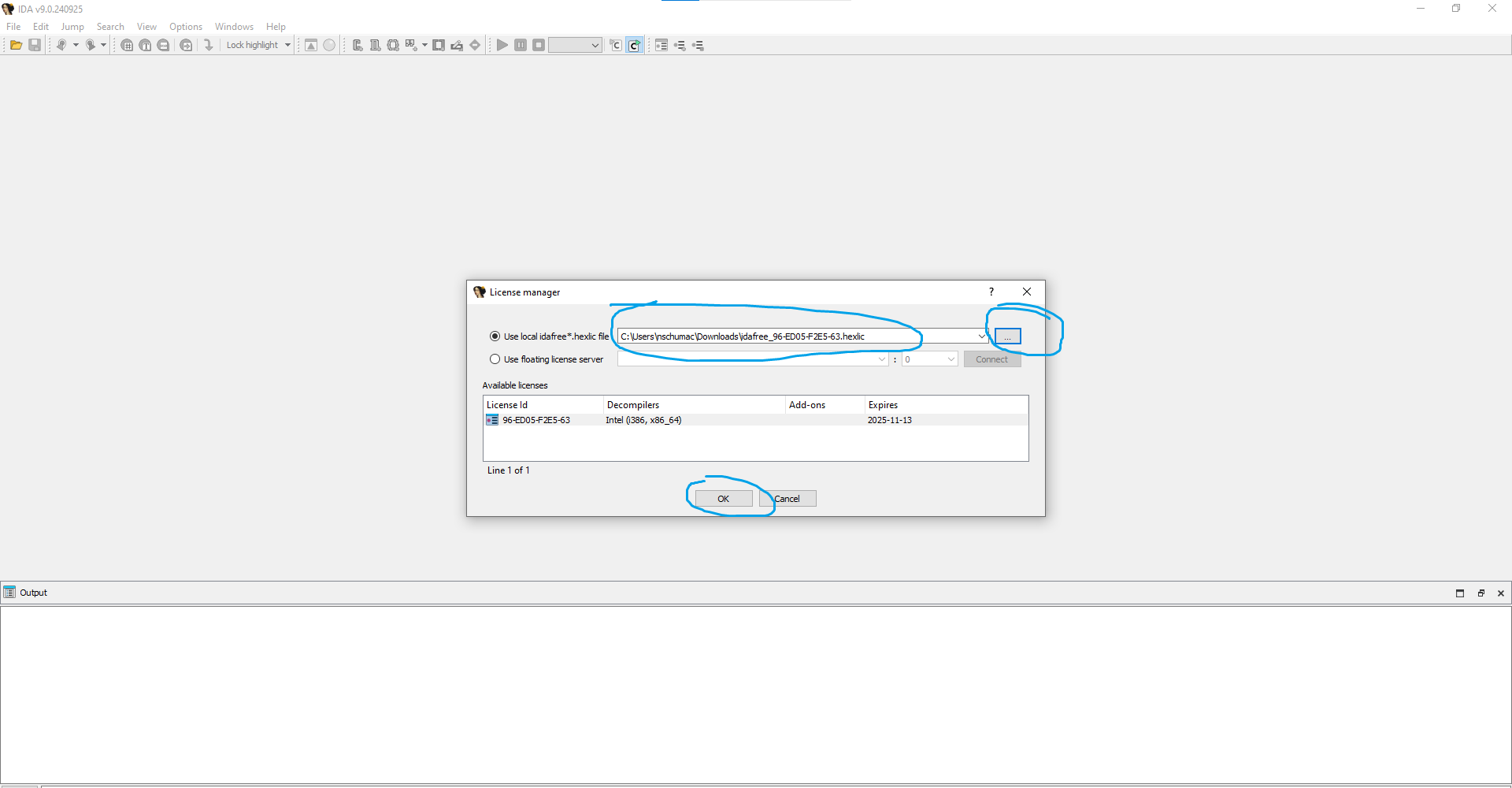Click the Connect button
The image size is (1512, 788).
pos(992,359)
